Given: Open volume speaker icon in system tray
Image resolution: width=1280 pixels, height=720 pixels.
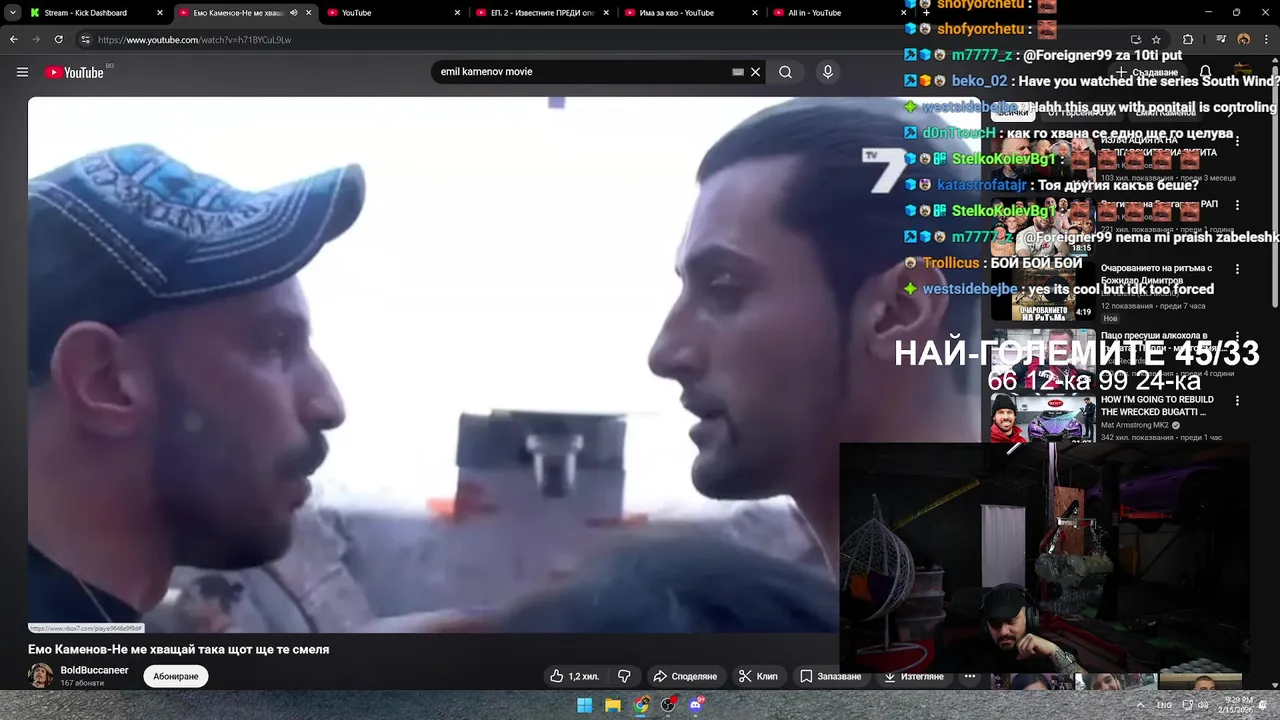Looking at the screenshot, I should coord(1204,705).
